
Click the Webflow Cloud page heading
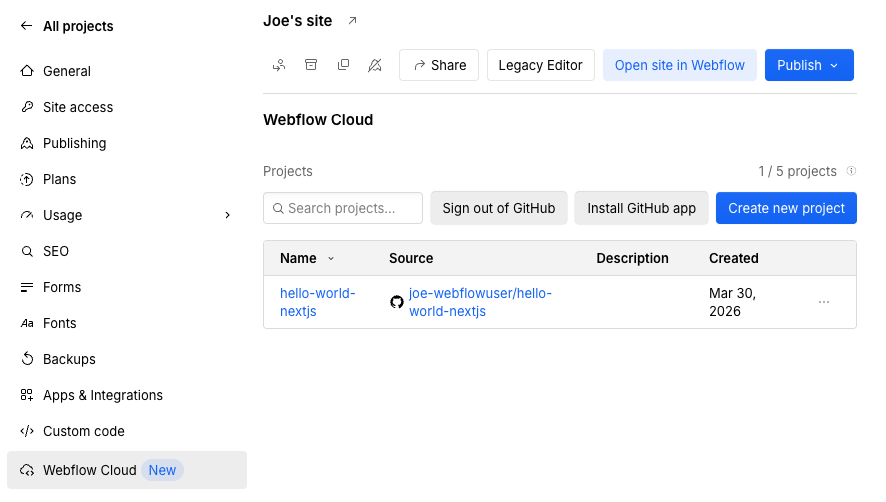(x=318, y=120)
